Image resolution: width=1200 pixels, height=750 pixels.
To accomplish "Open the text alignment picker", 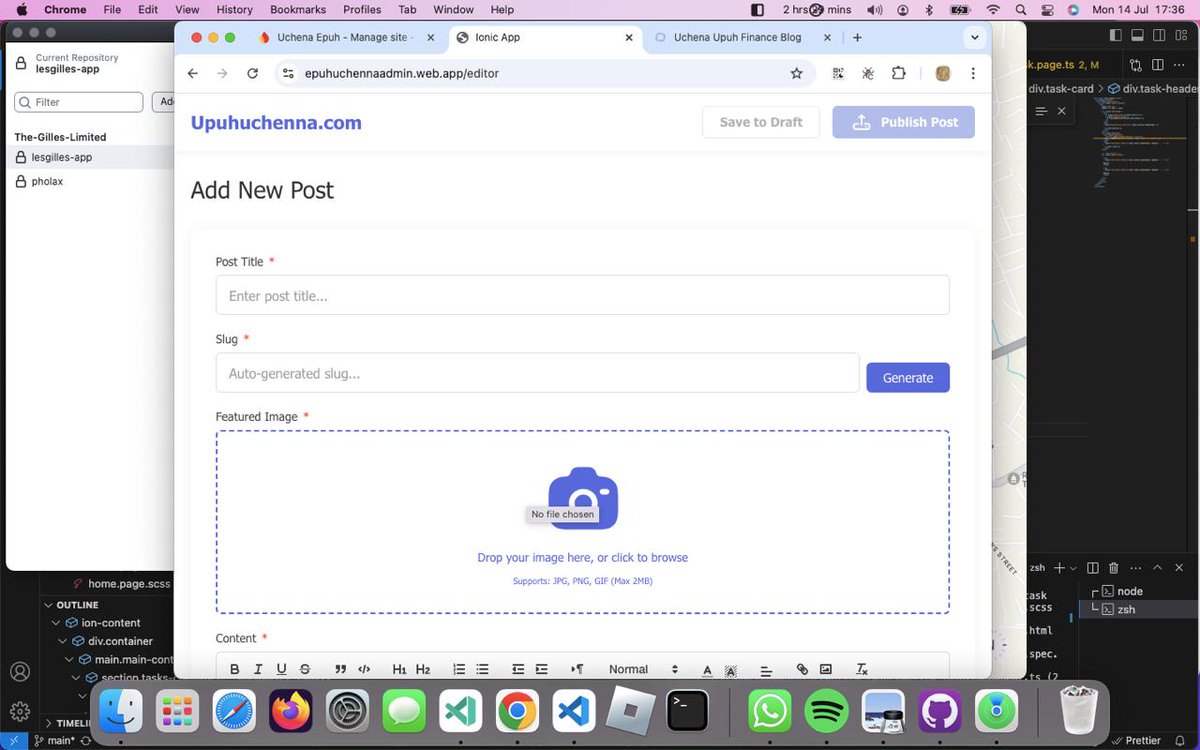I will click(x=766, y=669).
